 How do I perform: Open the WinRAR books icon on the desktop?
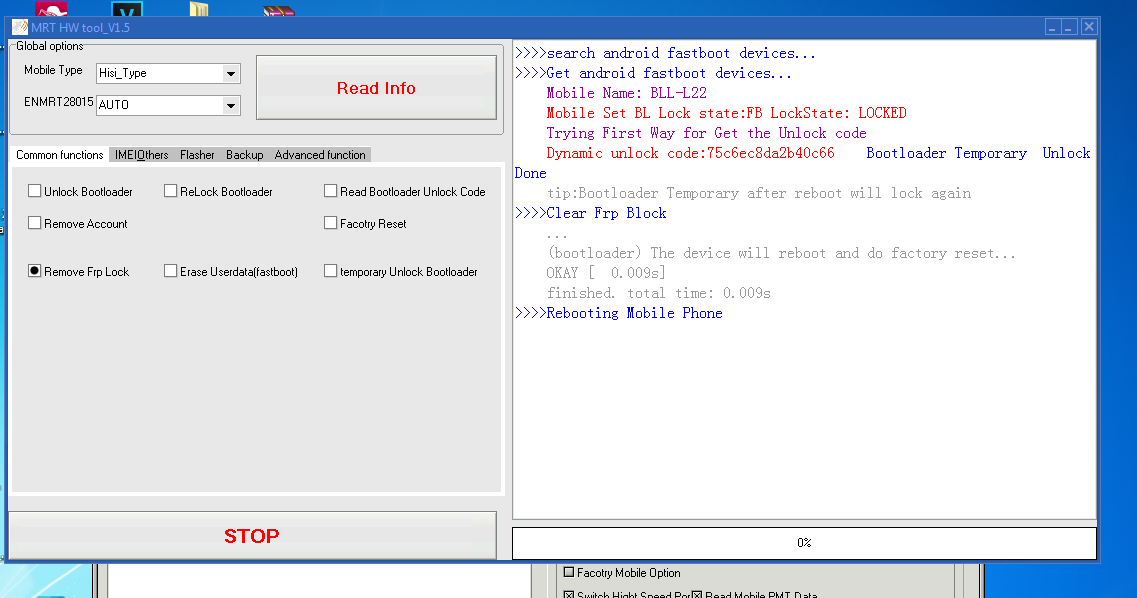278,11
